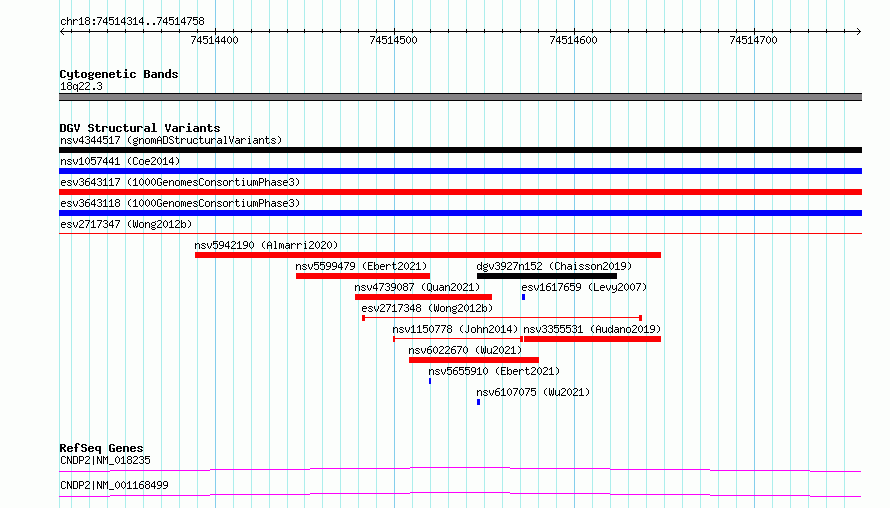Screen dimensions: 890x508
Task: Open variant nsv6022670 (Wu2021) label
Action: (465, 350)
